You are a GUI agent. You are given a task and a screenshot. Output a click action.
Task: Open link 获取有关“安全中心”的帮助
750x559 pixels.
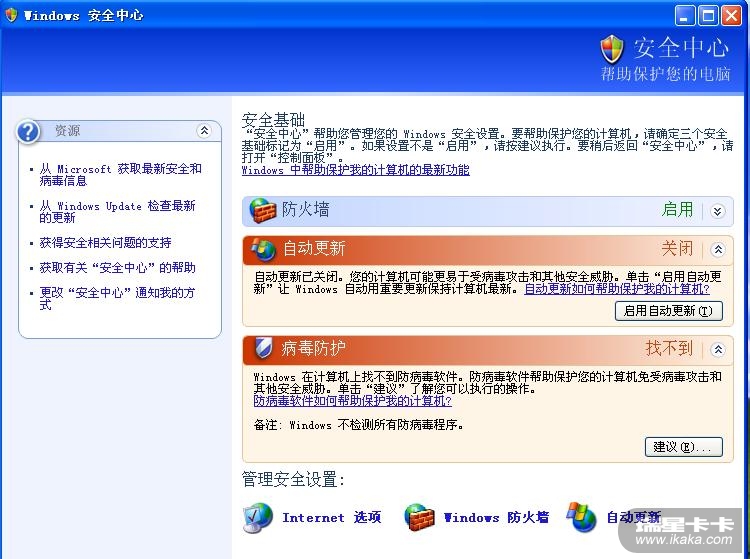[118, 268]
